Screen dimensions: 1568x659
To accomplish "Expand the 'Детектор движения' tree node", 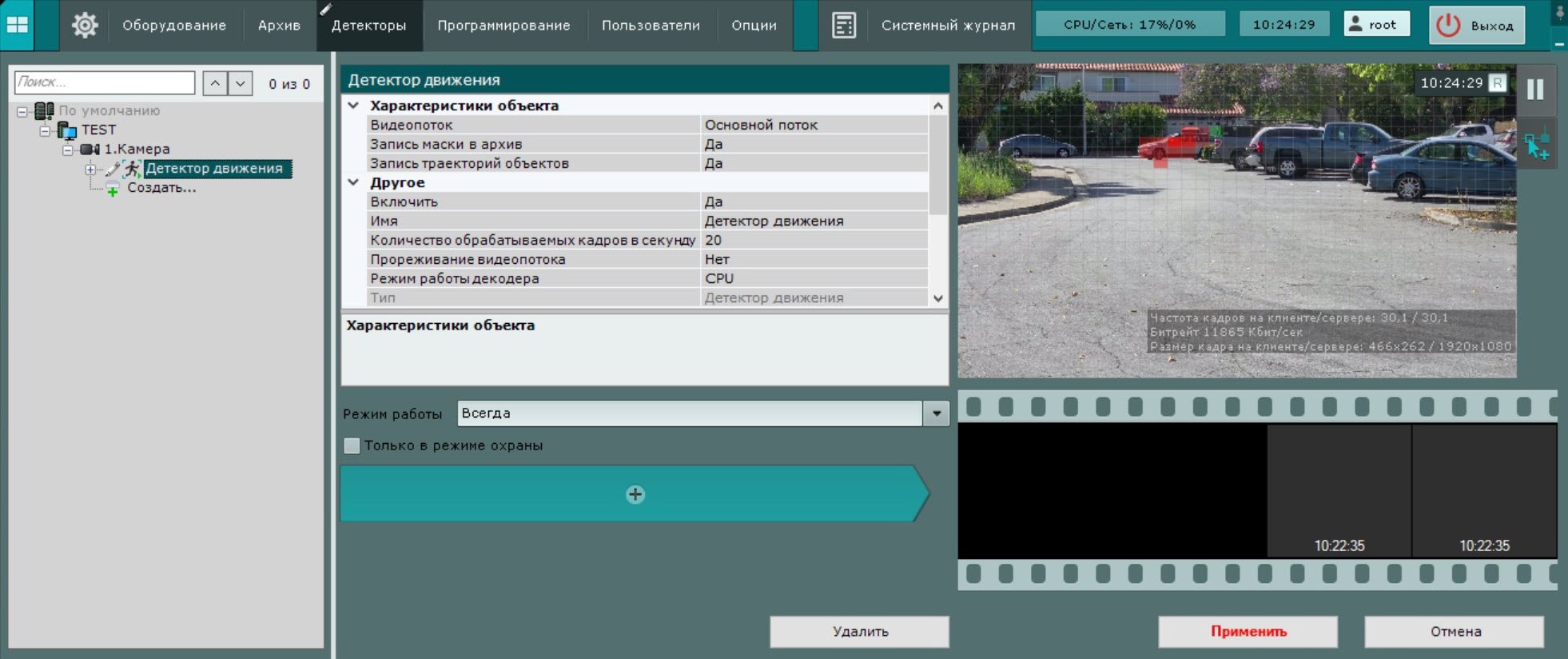I will pyautogui.click(x=90, y=169).
